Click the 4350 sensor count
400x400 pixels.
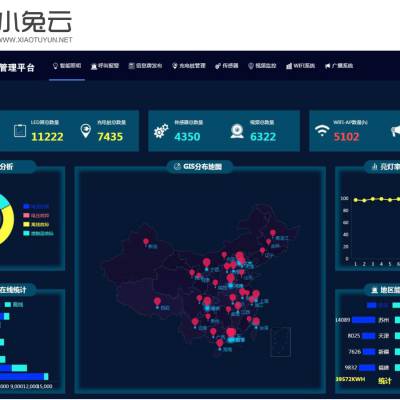click(187, 137)
